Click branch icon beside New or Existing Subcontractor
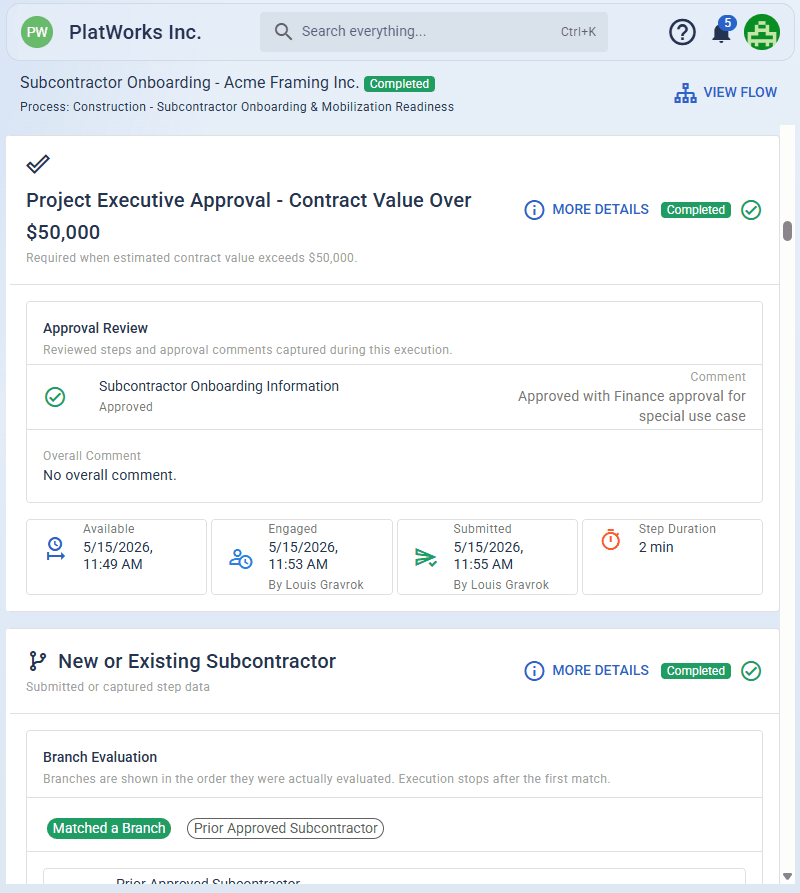The height and width of the screenshot is (893, 800). (x=38, y=661)
